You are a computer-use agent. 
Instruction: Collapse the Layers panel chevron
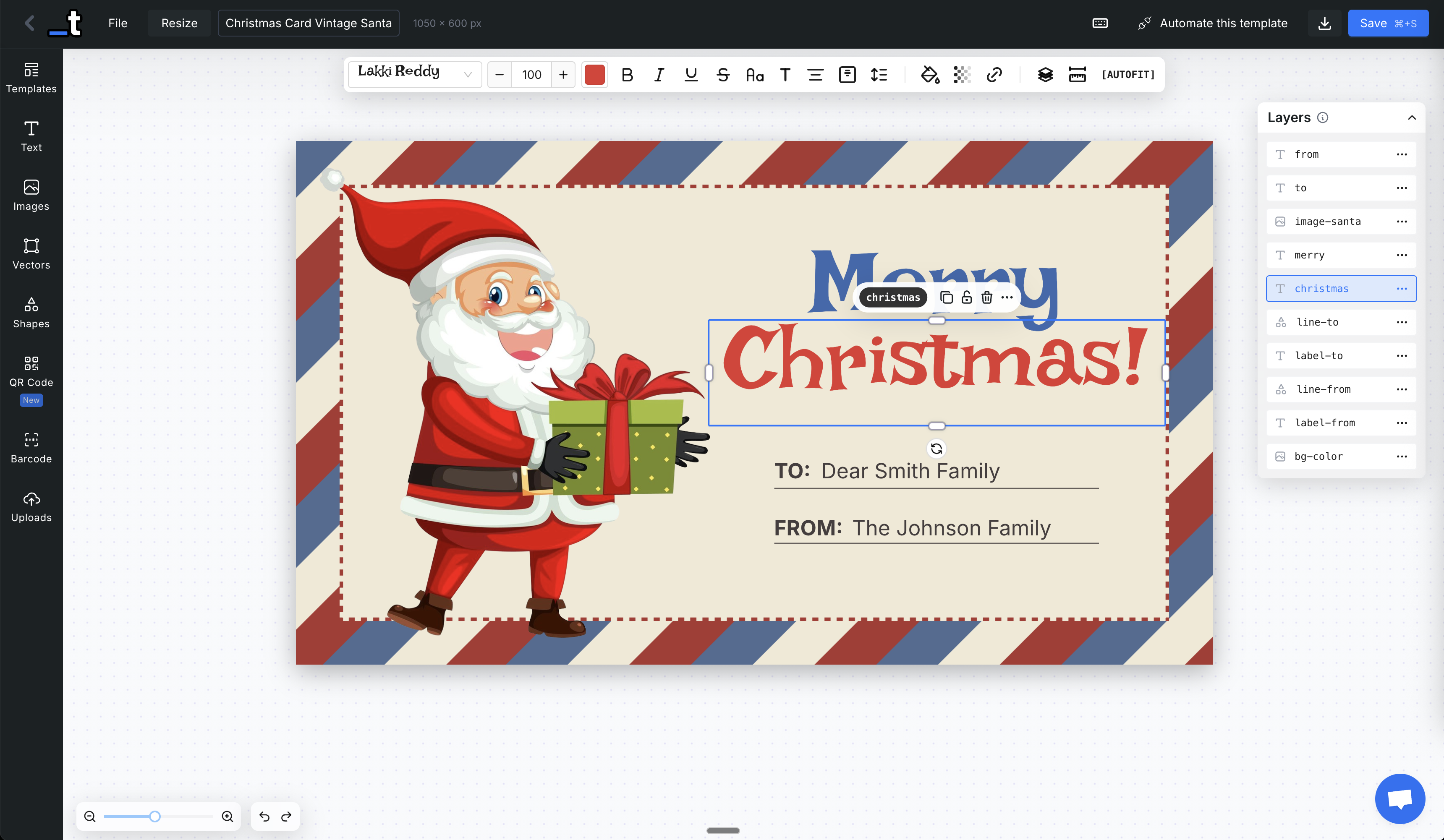click(1411, 117)
